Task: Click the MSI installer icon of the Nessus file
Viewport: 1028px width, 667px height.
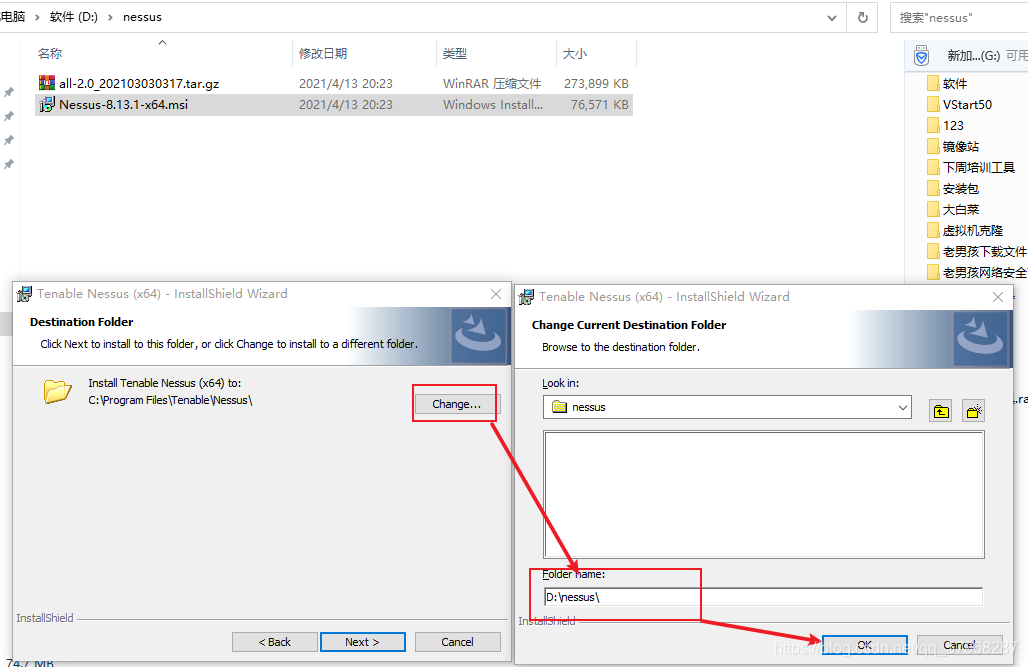Action: 47,104
